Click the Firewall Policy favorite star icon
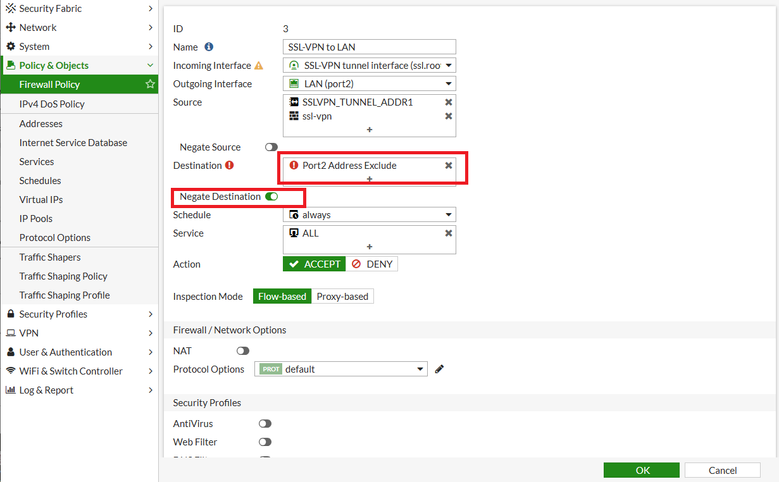Screen dimensions: 779x482 (x=150, y=85)
